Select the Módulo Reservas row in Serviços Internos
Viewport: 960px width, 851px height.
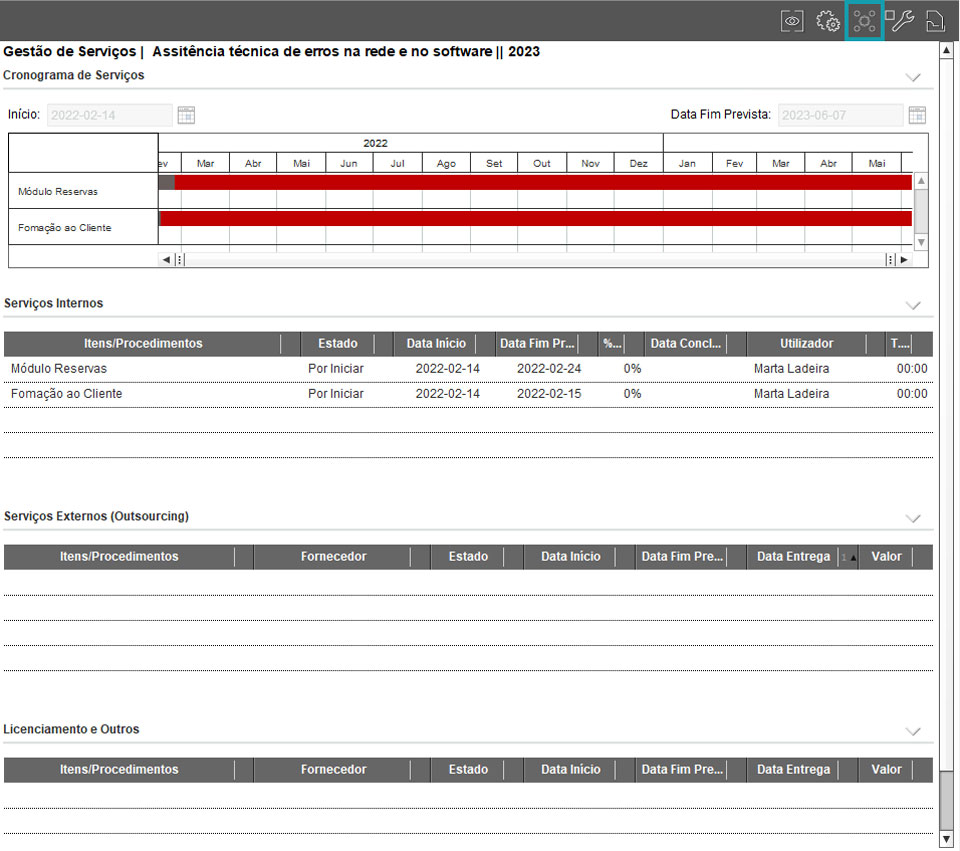pos(59,369)
